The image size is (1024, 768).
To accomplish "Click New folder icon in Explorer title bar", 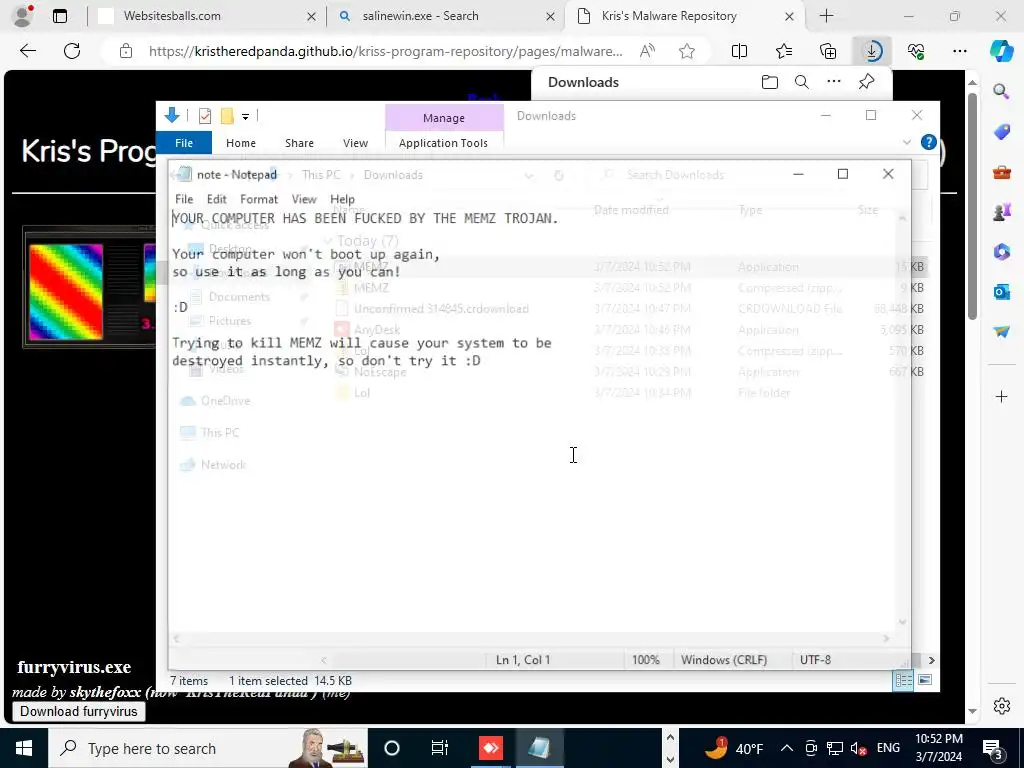I will [x=227, y=116].
